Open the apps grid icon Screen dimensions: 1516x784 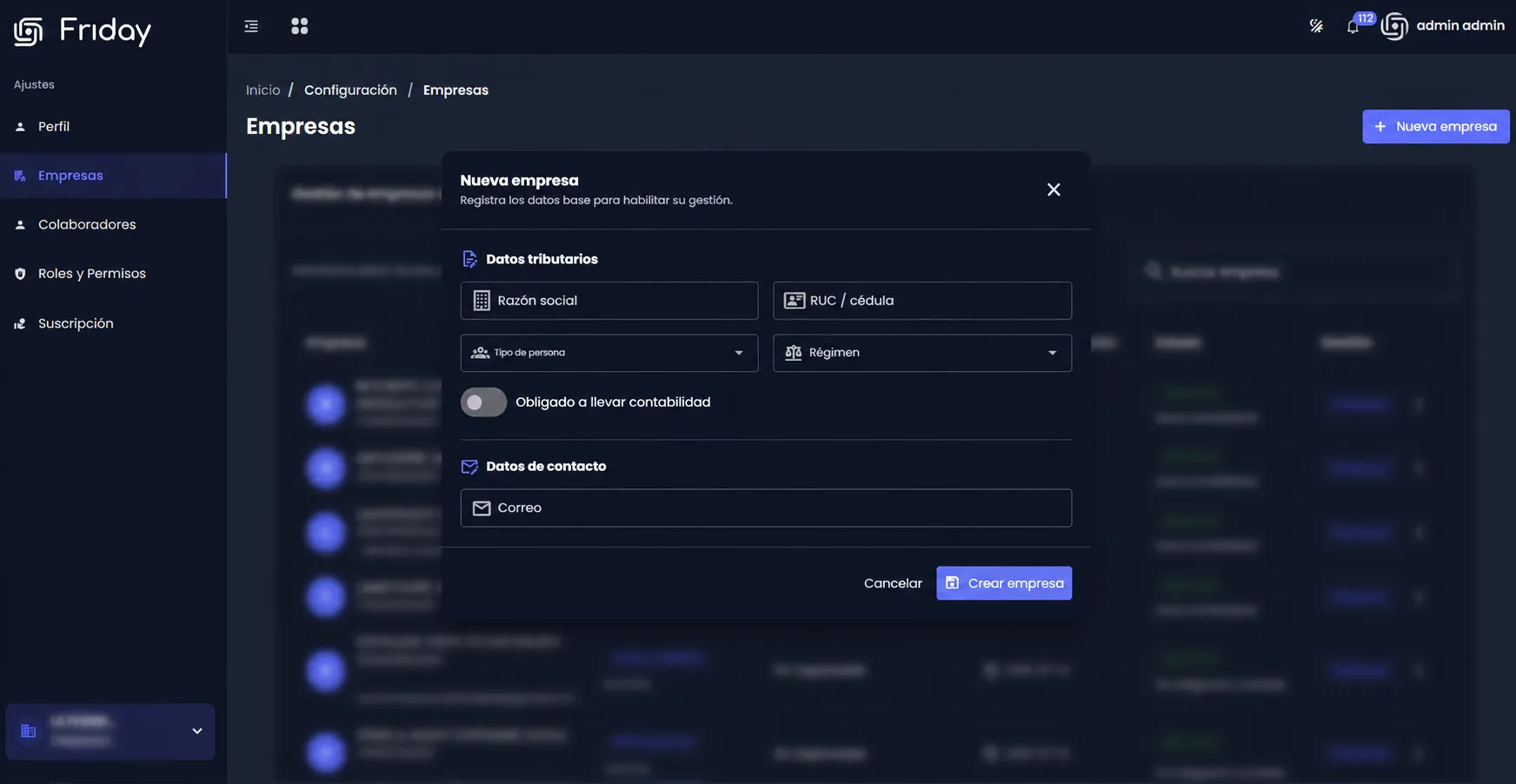tap(299, 26)
